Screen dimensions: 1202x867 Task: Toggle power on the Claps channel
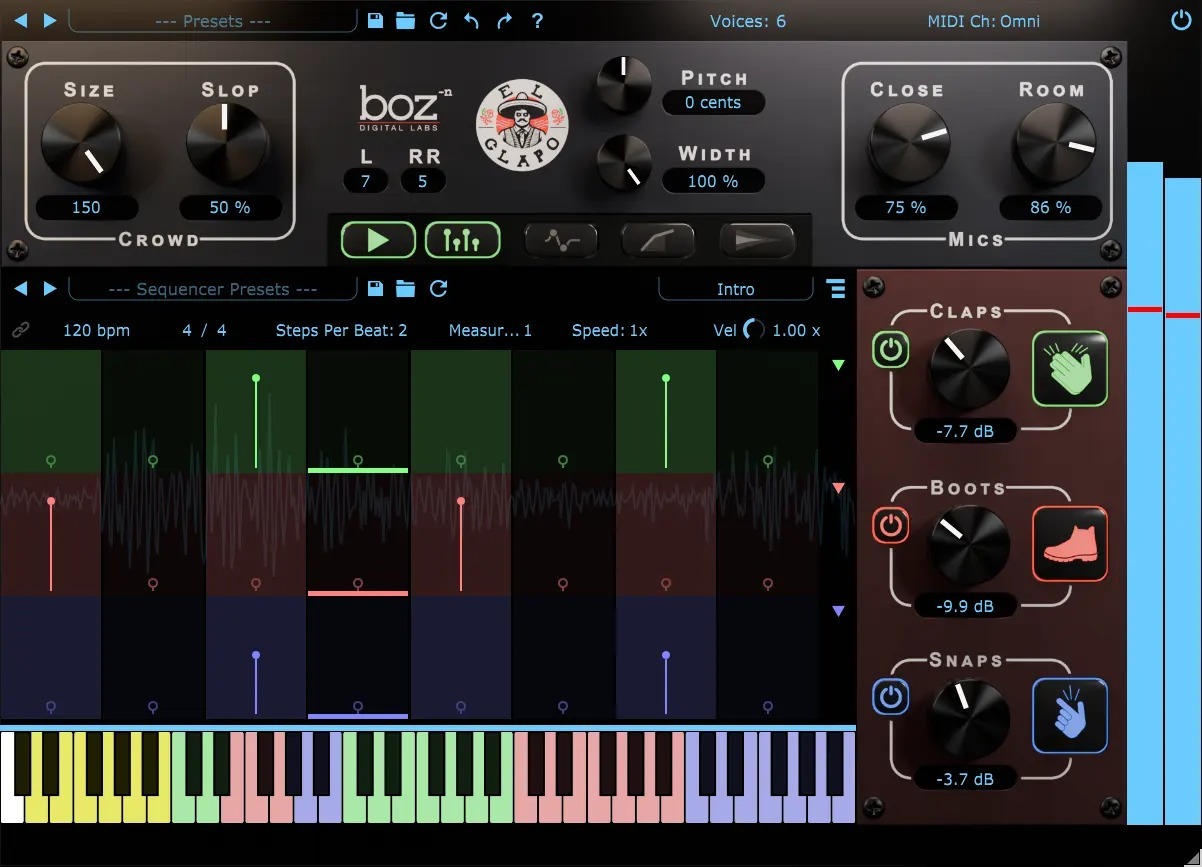pyautogui.click(x=891, y=351)
